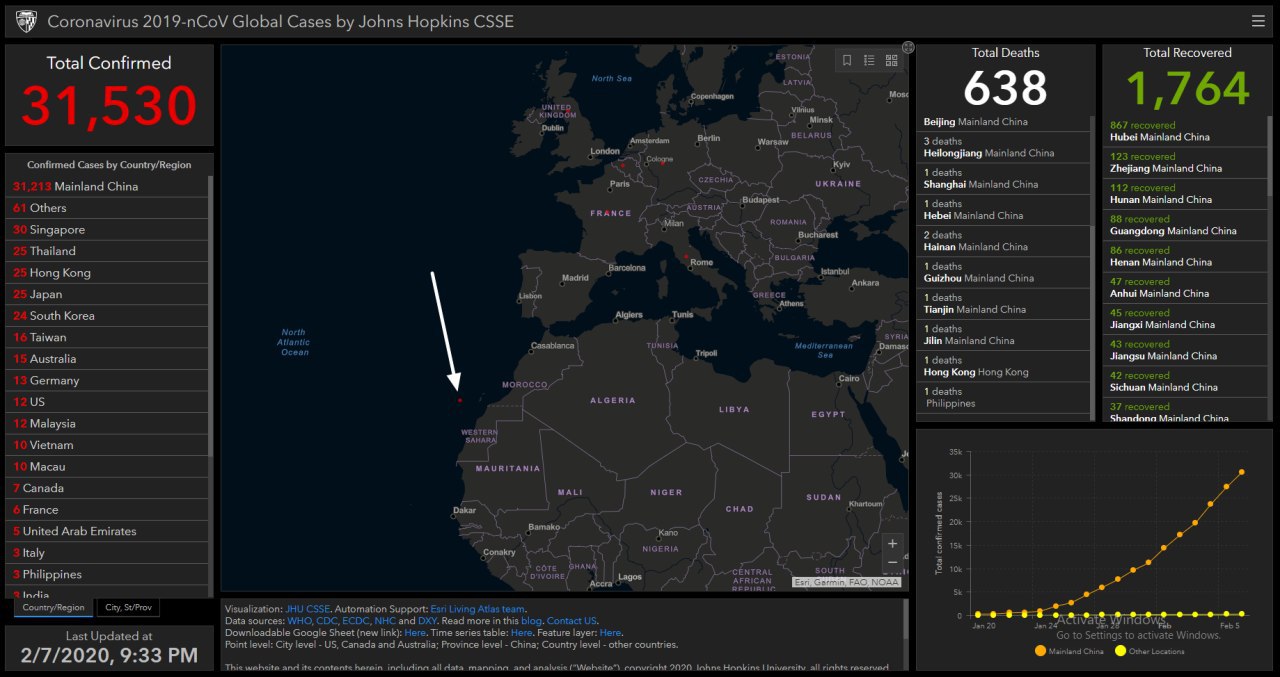Select the red case dot near Western Sahara
1280x677 pixels.
coord(460,400)
